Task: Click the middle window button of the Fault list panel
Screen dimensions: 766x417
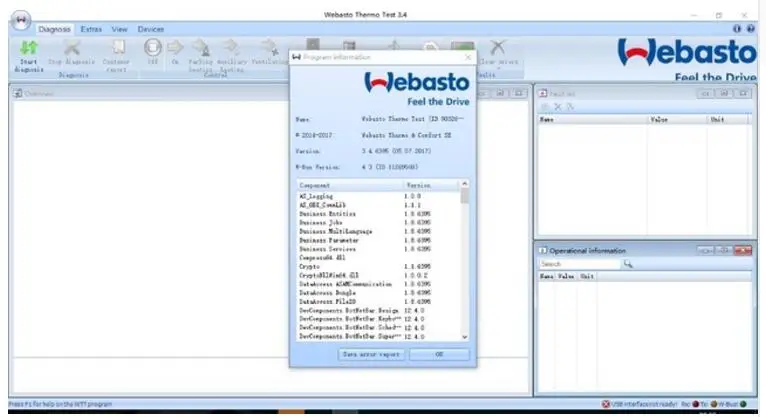Action: click(724, 93)
